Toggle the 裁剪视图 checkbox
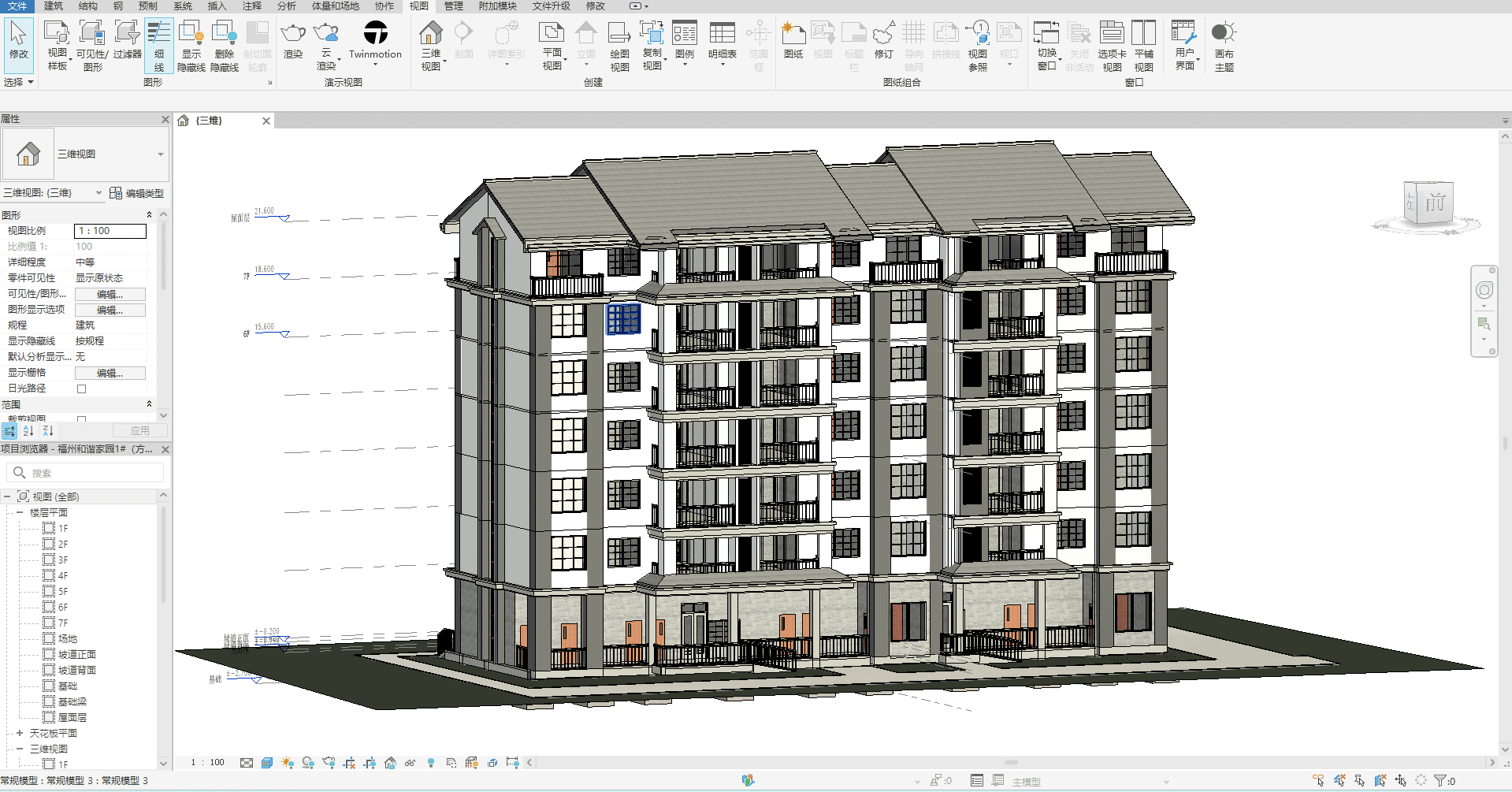 [81, 419]
